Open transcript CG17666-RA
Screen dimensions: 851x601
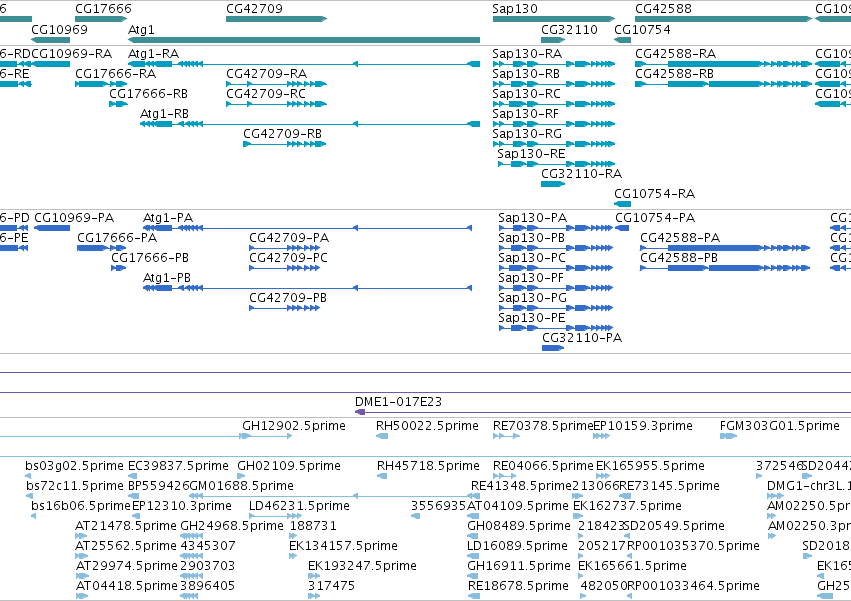tap(101, 84)
